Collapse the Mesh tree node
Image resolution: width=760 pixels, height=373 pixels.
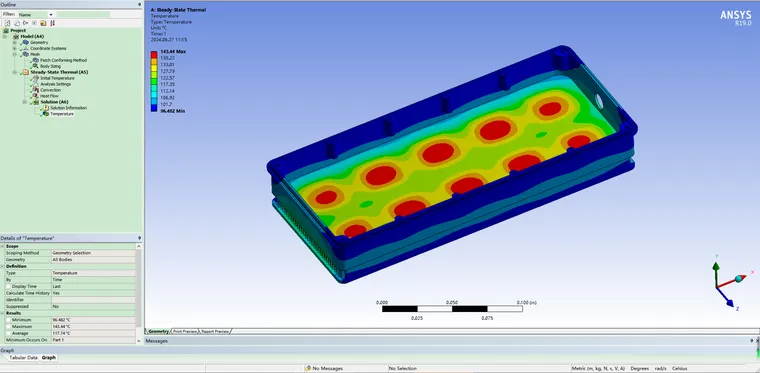pos(15,54)
